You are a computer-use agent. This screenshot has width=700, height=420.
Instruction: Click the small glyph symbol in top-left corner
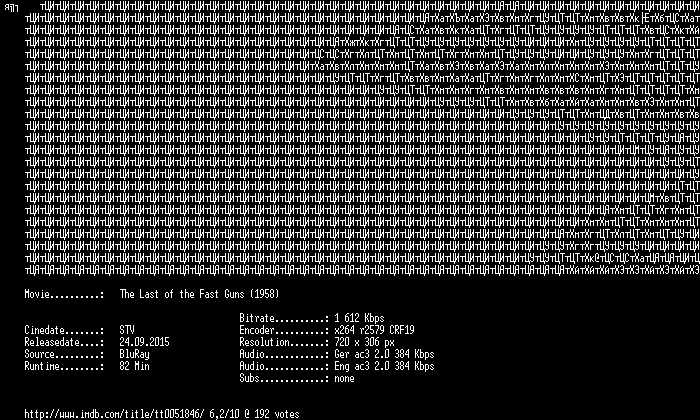point(11,8)
